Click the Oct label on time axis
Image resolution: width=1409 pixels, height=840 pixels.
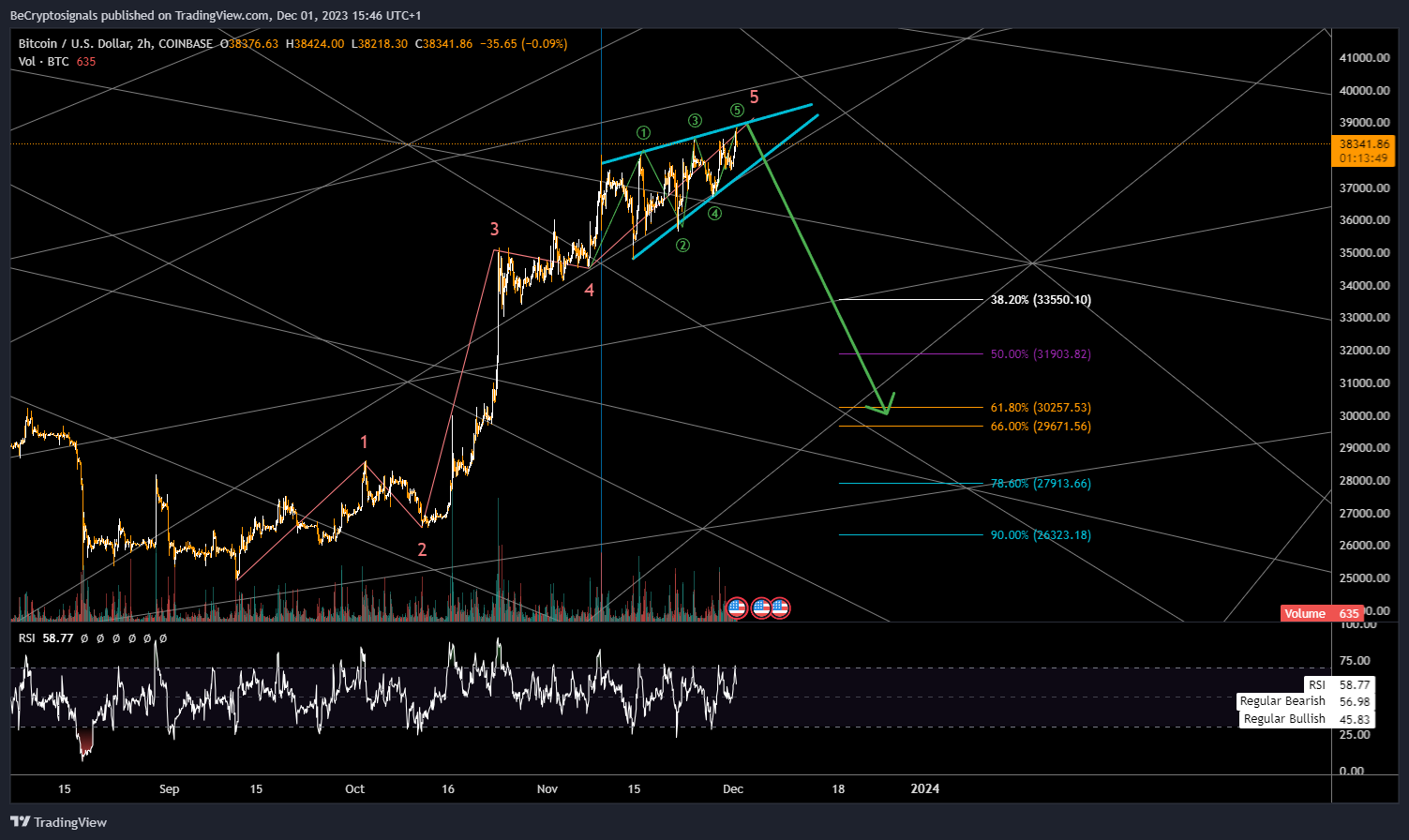[x=354, y=789]
